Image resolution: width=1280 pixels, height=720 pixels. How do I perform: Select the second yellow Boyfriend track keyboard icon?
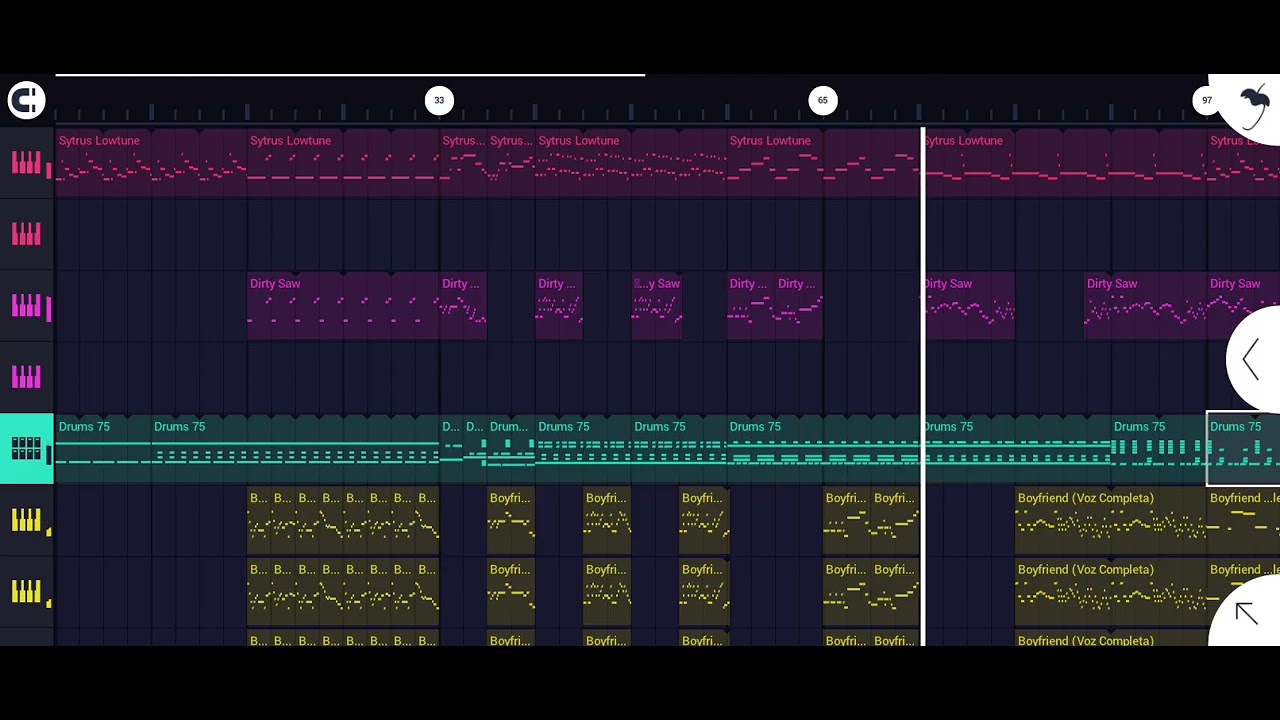[26, 592]
